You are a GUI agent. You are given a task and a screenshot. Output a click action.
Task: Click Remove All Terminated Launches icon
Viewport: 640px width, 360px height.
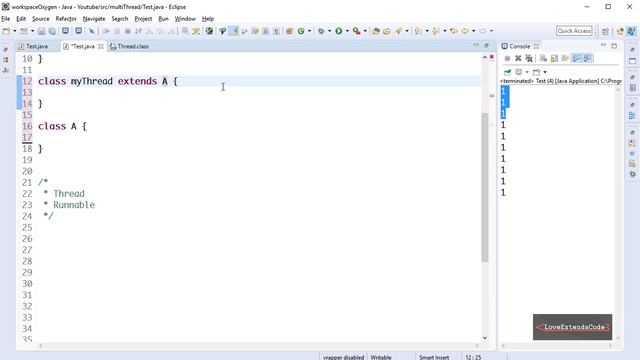(529, 58)
